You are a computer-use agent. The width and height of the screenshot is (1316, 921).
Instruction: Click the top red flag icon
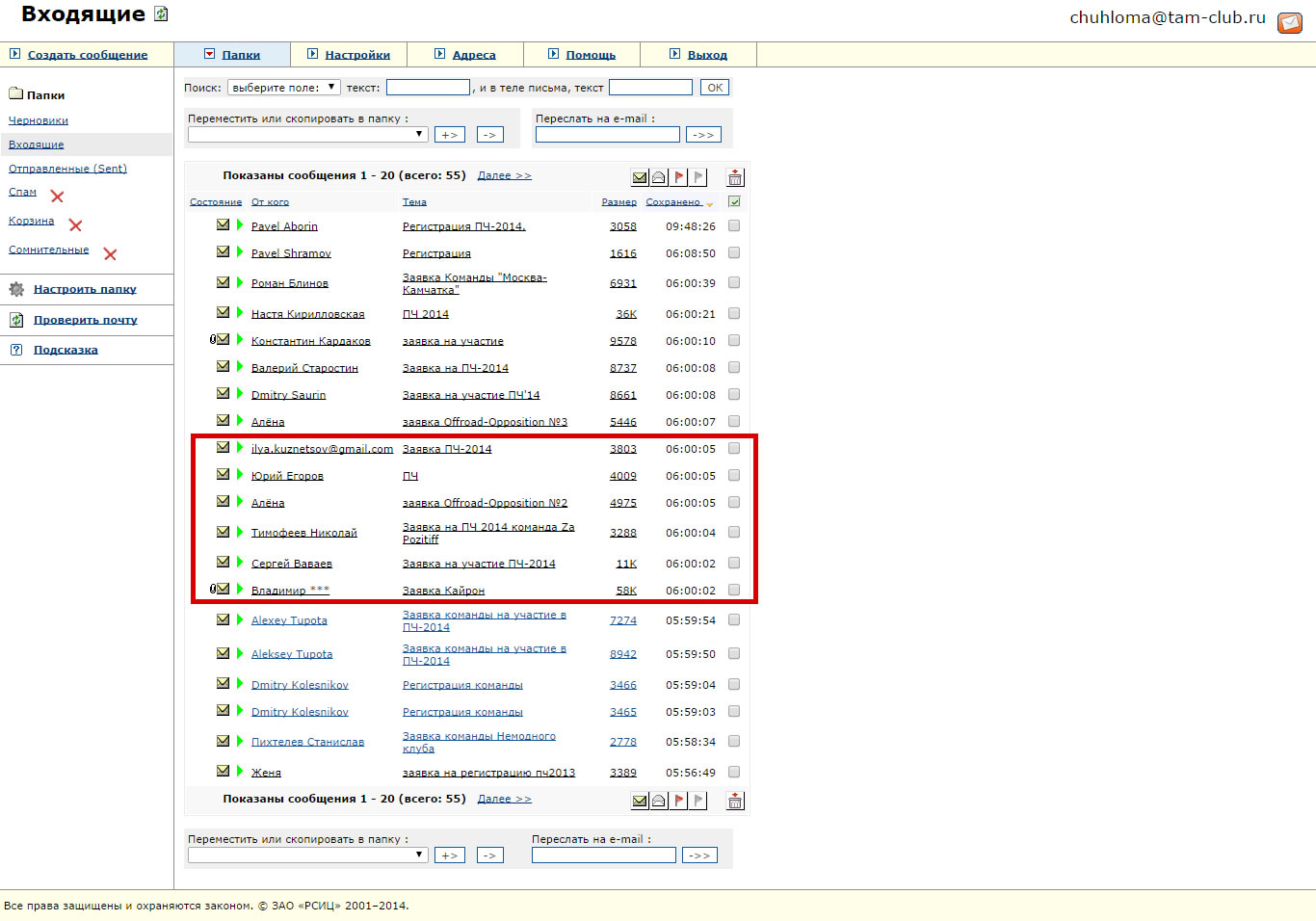679,177
